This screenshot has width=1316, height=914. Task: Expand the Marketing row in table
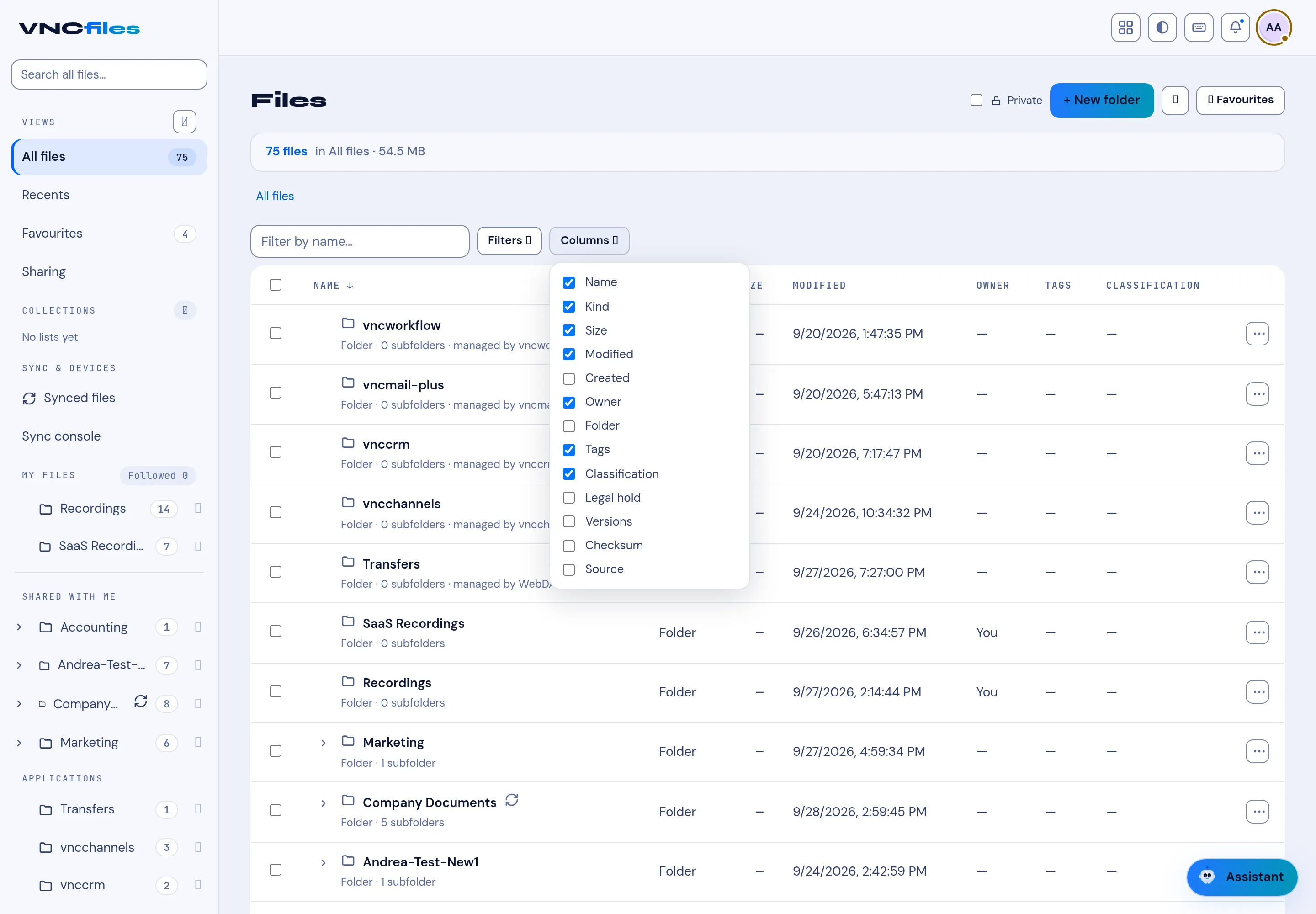[323, 743]
